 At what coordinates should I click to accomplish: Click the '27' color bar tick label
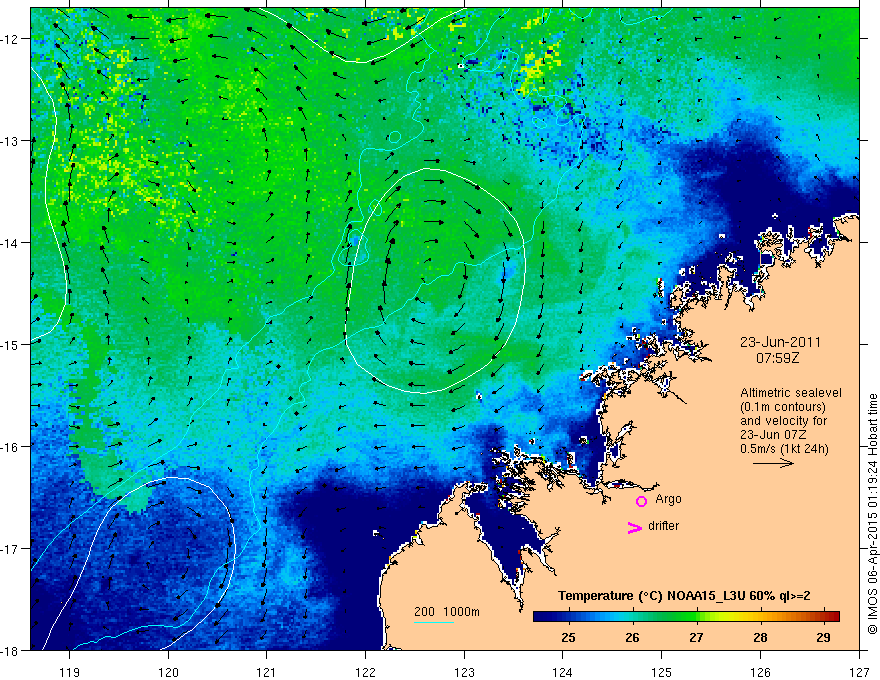tap(696, 637)
